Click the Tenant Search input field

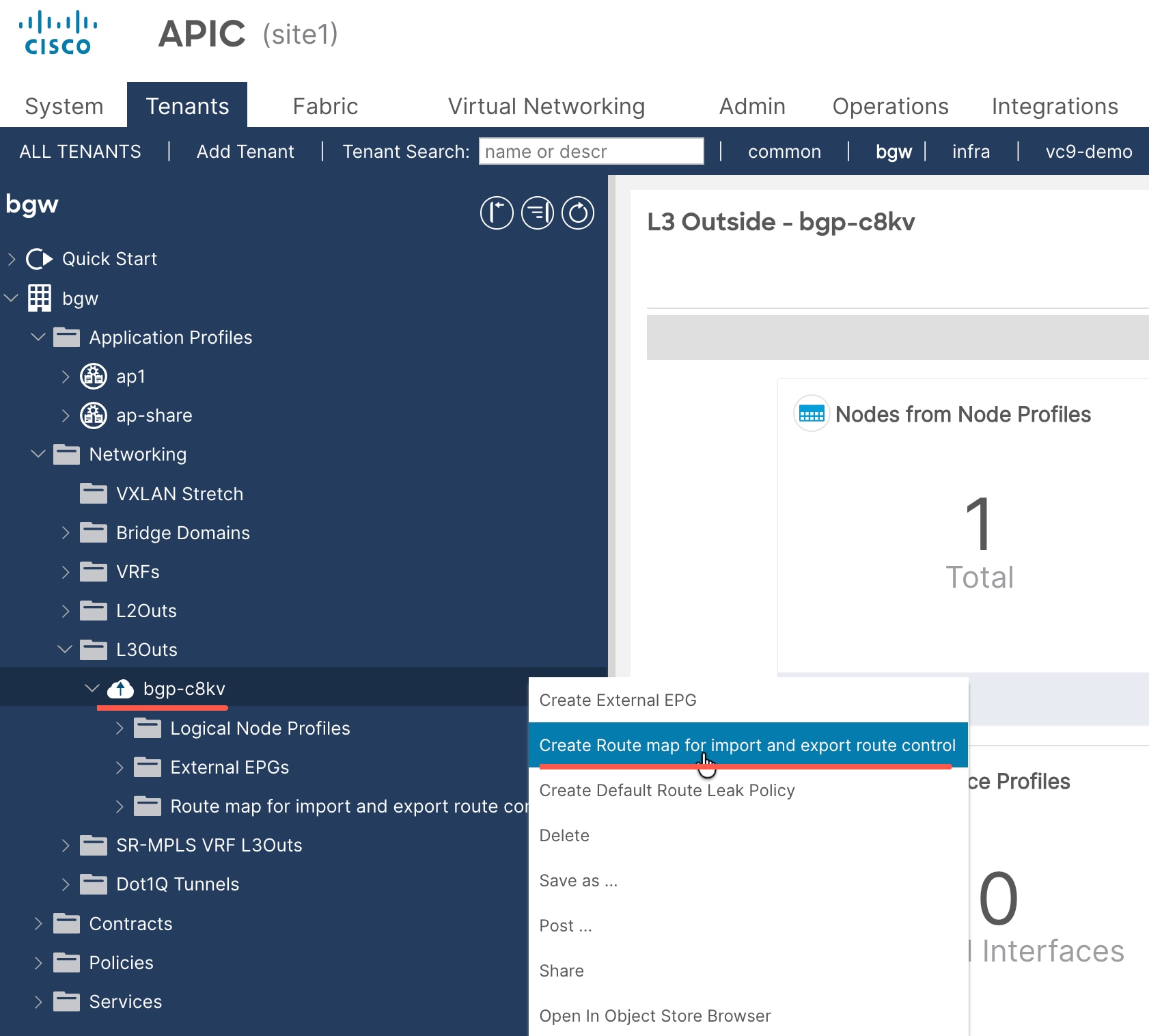pos(592,151)
